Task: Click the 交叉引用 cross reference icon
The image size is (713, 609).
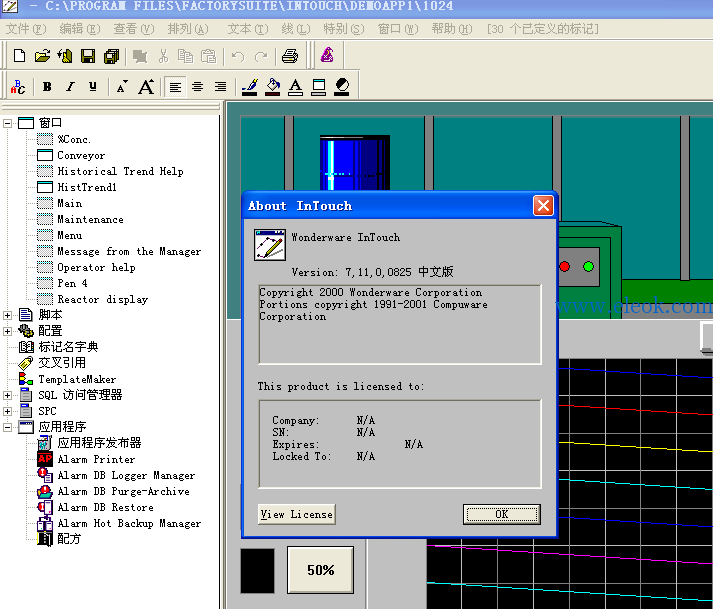Action: (x=26, y=363)
